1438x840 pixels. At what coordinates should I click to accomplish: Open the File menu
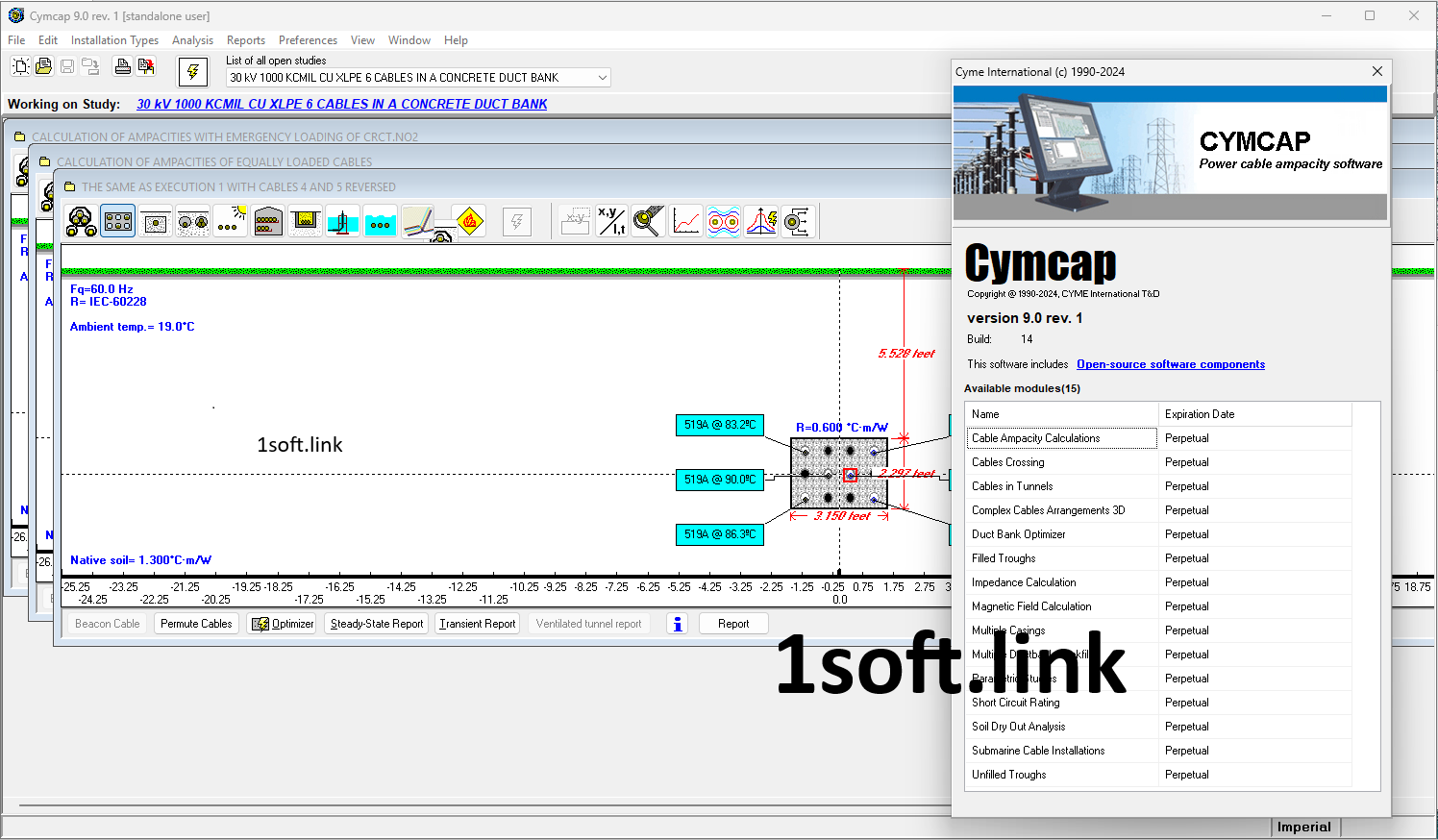pos(16,40)
